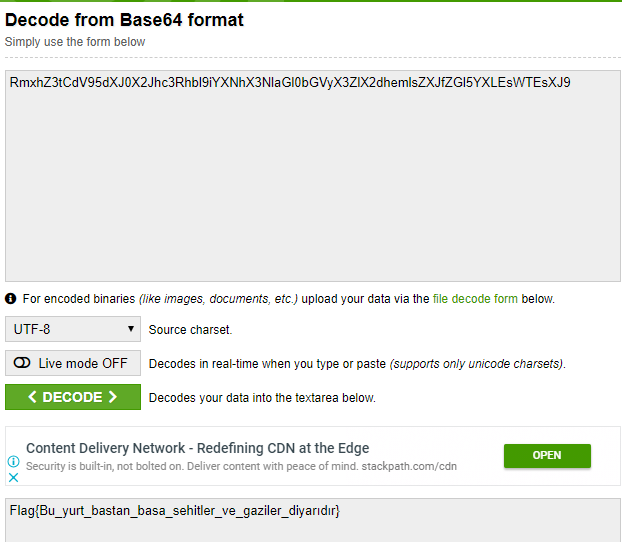The image size is (622, 542).
Task: Click the 'Content Delivery Network' ad headline
Action: point(197,448)
